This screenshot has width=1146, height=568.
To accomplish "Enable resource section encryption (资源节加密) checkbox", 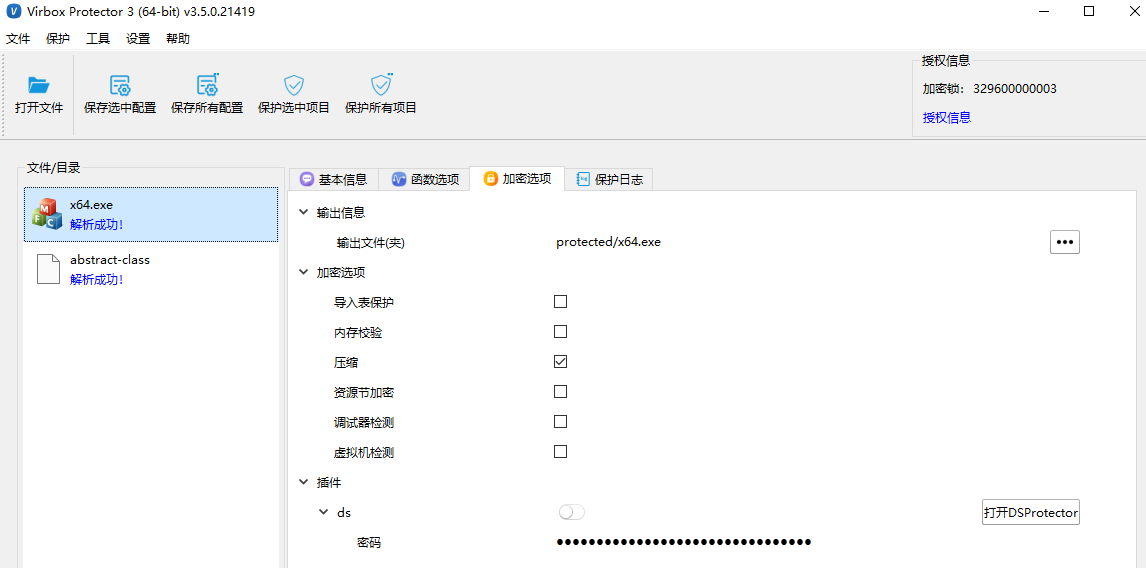I will pos(561,391).
